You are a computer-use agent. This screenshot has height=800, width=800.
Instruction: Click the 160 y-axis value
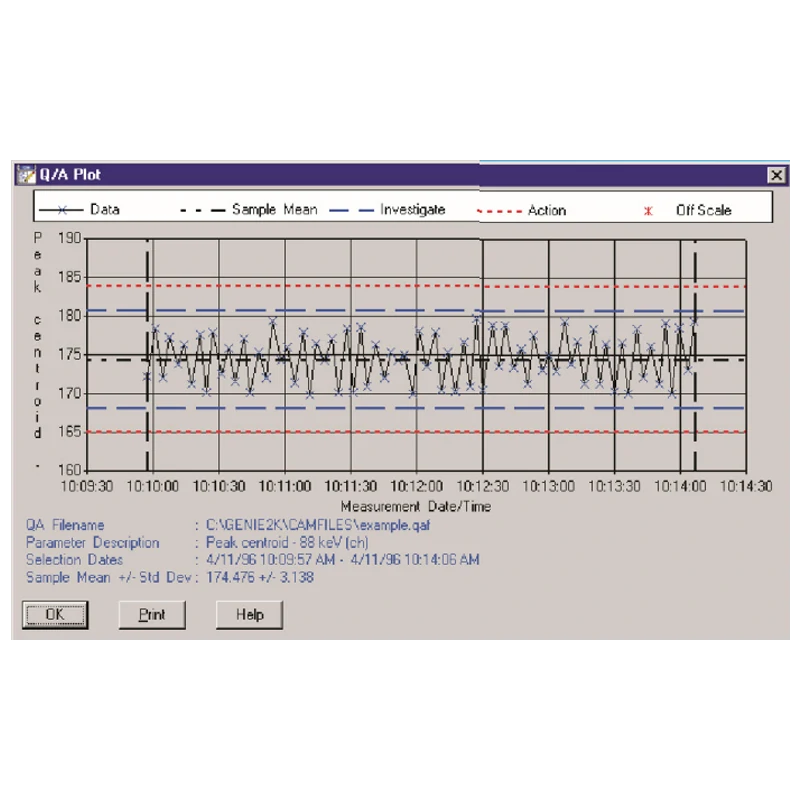coord(69,469)
